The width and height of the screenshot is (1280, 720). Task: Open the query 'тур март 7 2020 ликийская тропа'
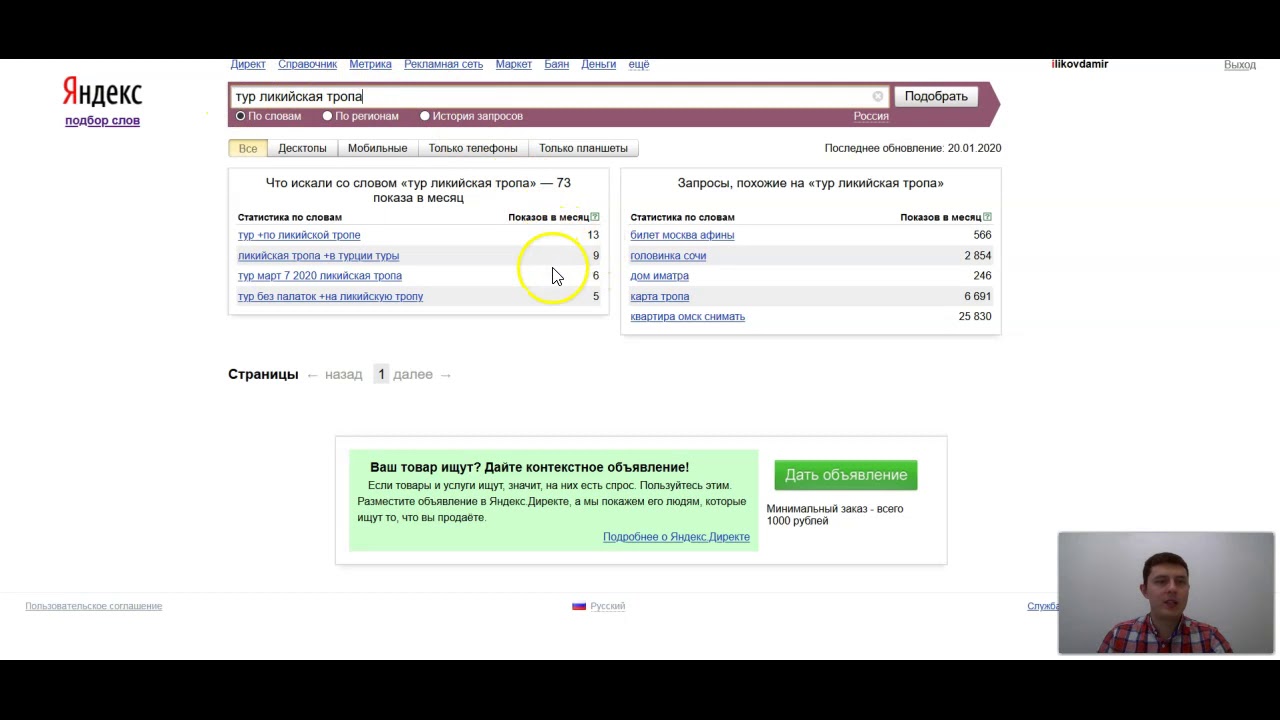click(x=320, y=276)
